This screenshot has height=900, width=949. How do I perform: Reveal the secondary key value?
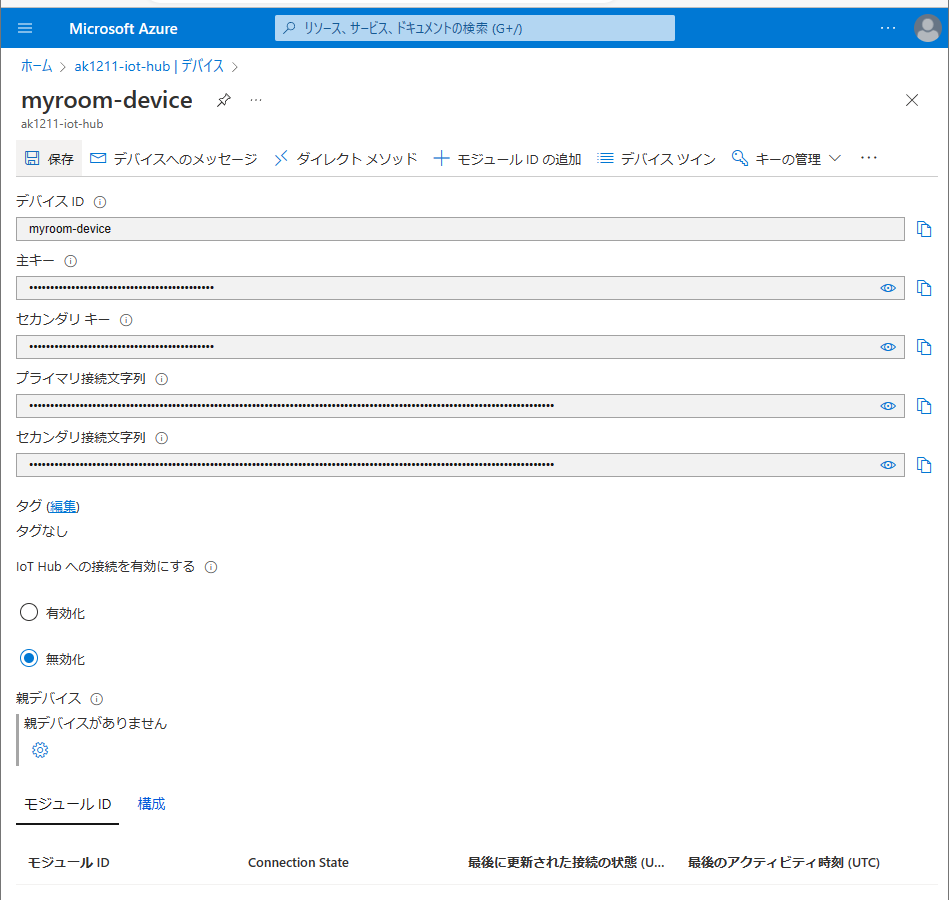point(887,347)
